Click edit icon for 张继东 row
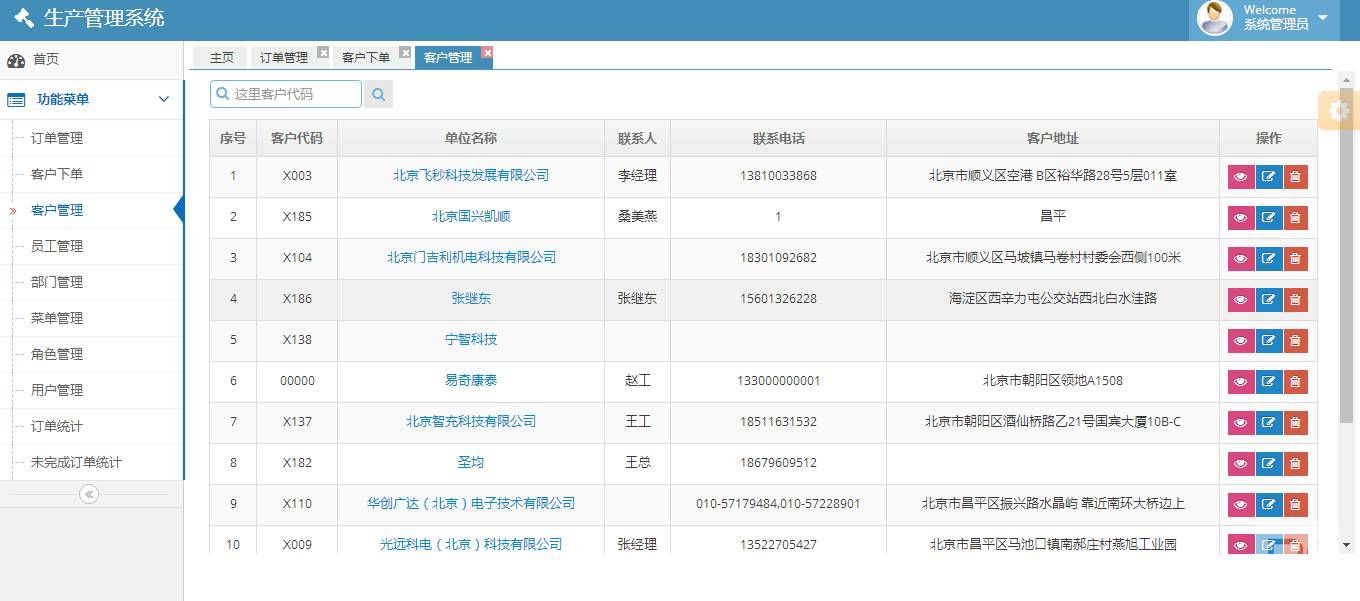Screen dimensions: 1360x601 (1268, 300)
